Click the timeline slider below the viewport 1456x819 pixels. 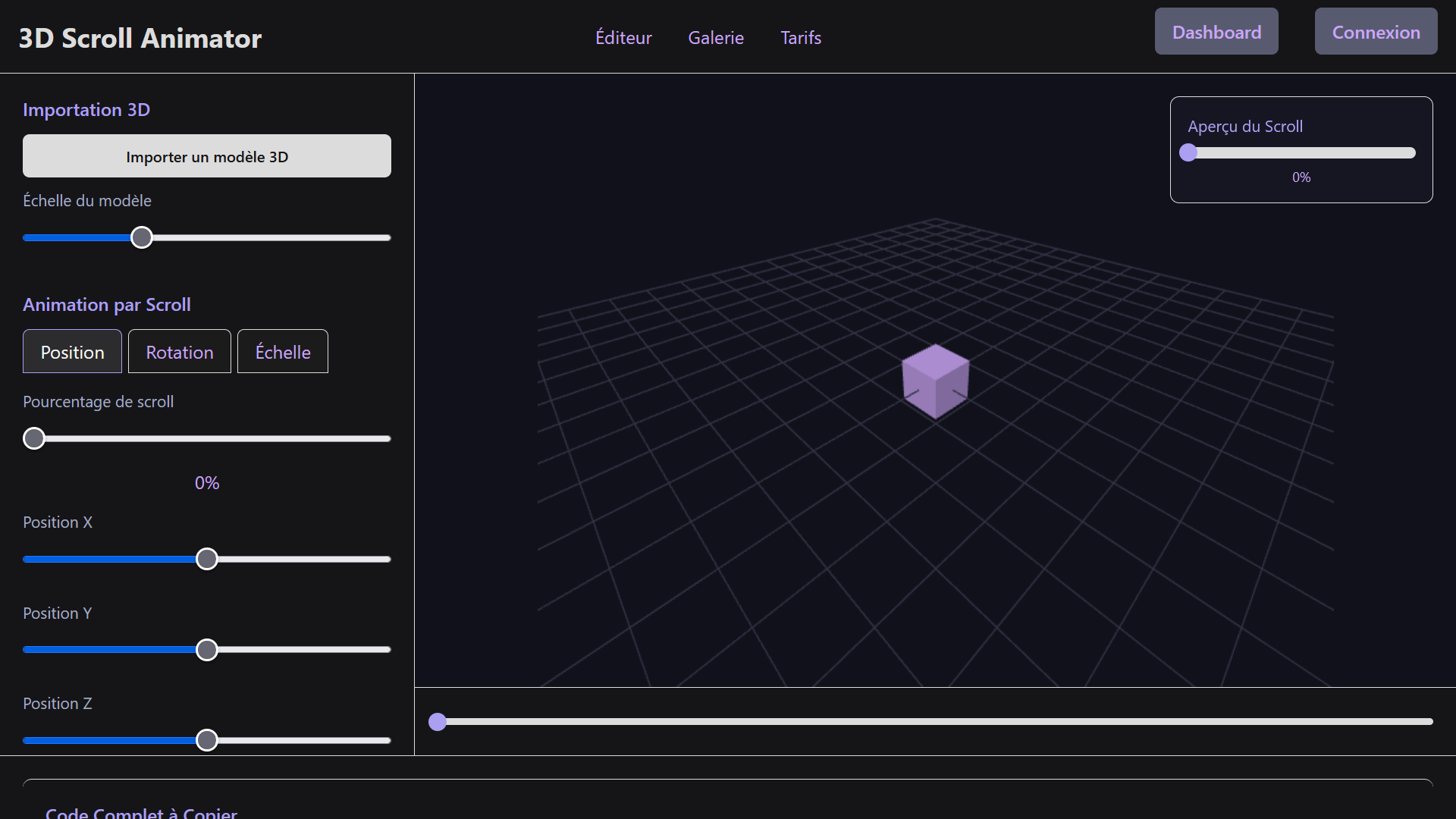438,722
